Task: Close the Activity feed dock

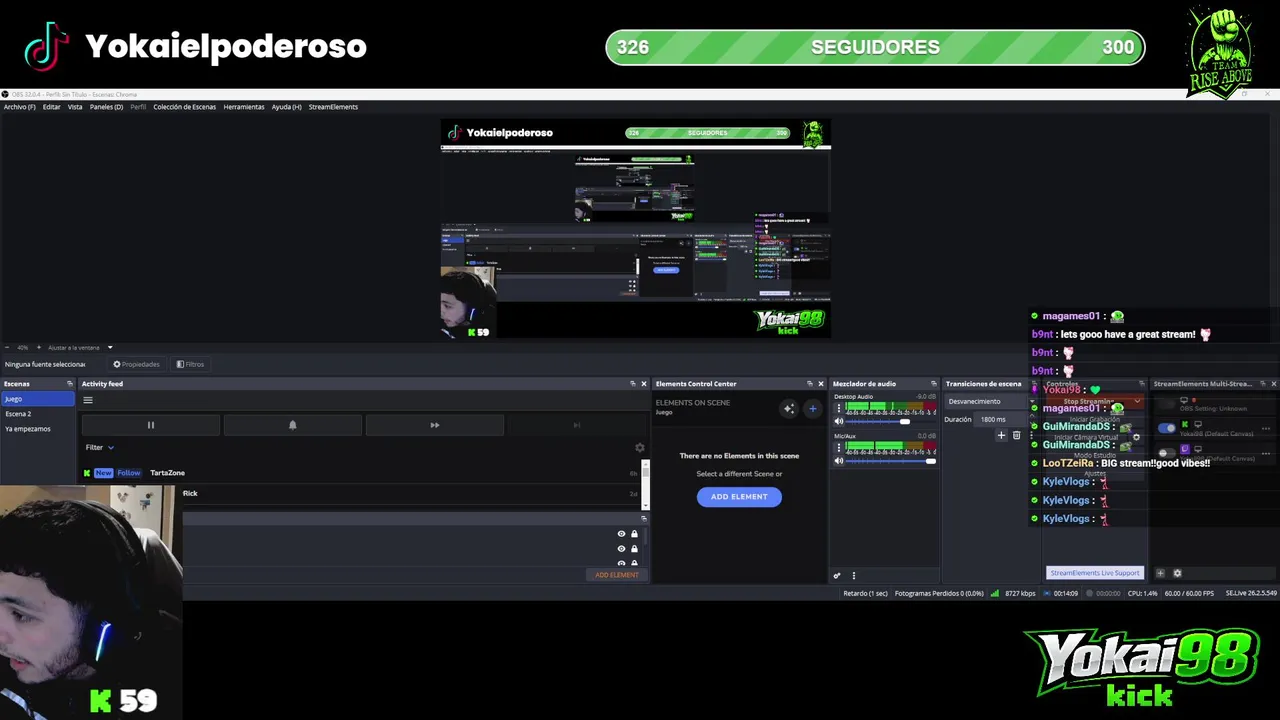Action: click(643, 384)
